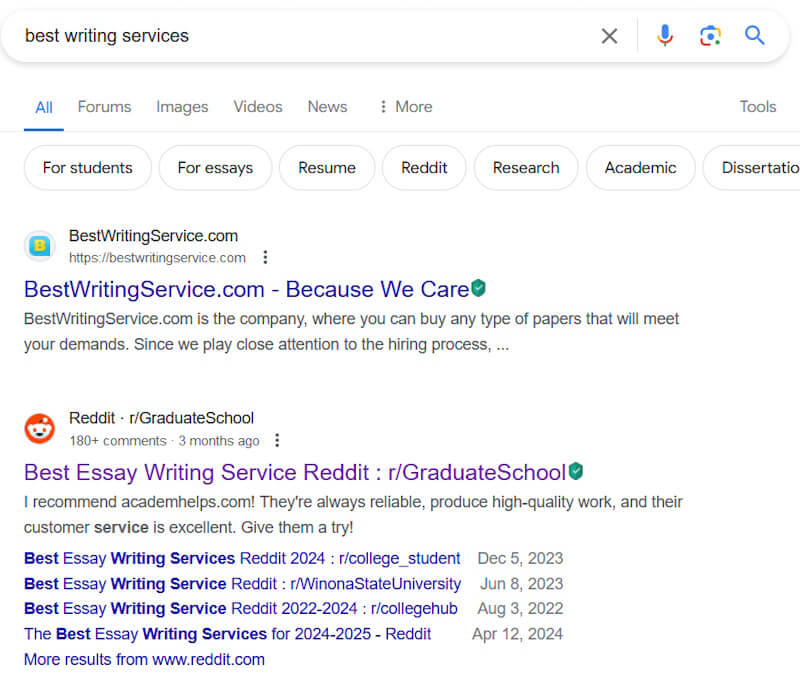
Task: Select the All results tab
Action: tap(44, 107)
